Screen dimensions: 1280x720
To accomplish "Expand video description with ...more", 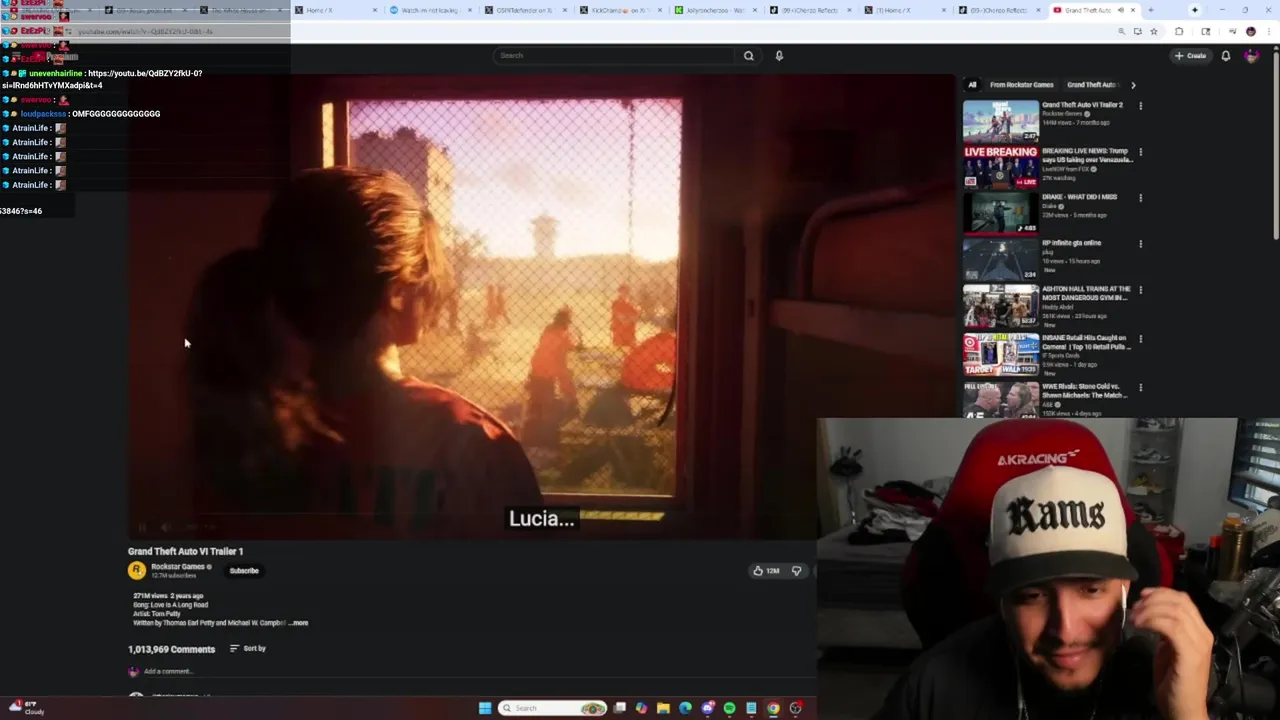I will [298, 623].
